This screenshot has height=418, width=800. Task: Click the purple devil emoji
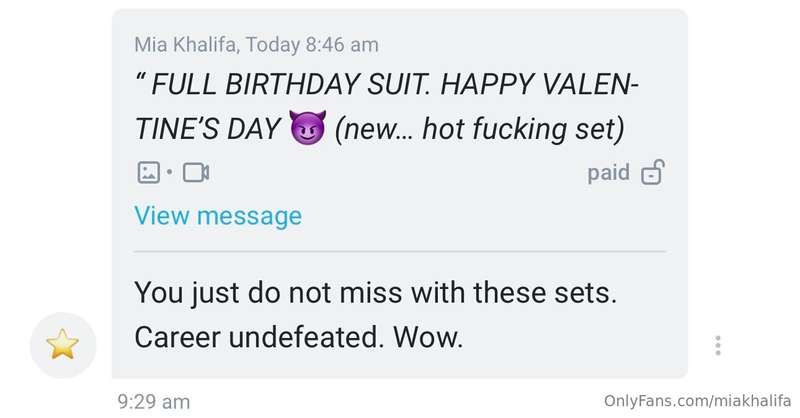click(308, 127)
